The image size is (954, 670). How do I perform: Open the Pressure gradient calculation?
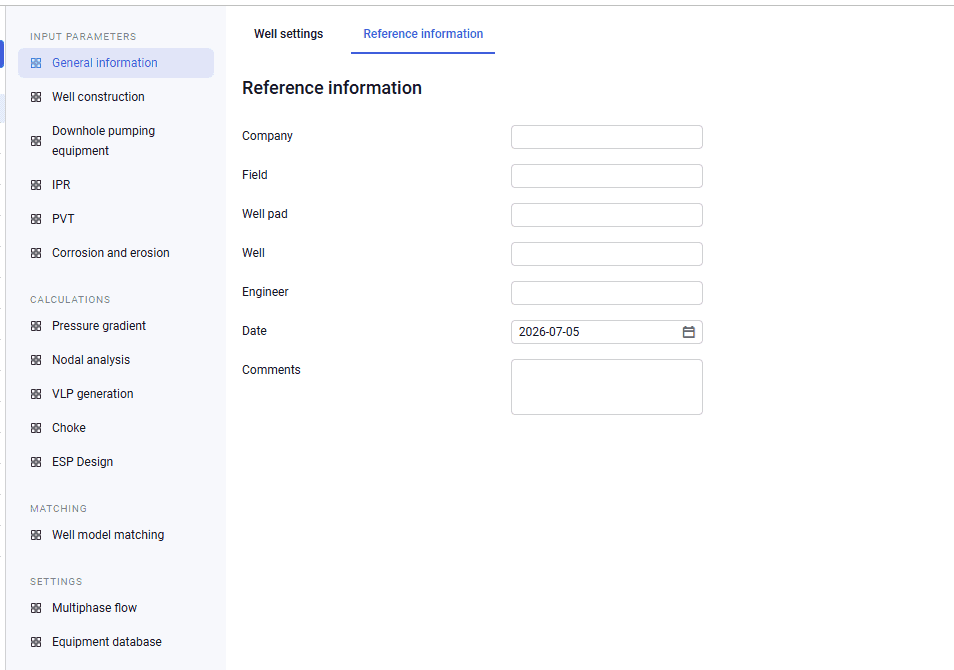coord(116,326)
